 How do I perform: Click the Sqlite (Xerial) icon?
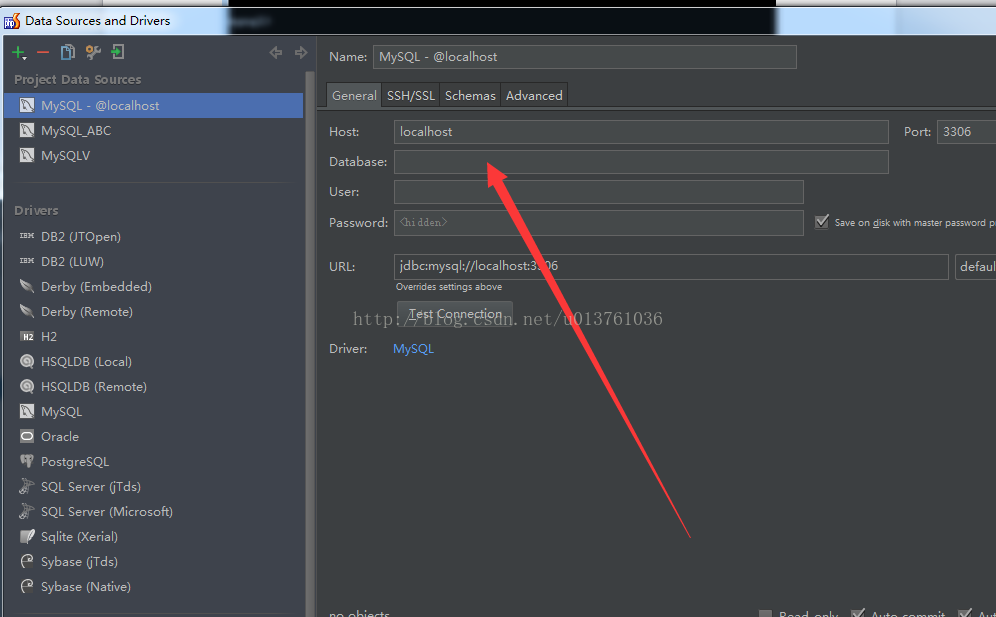tap(27, 536)
